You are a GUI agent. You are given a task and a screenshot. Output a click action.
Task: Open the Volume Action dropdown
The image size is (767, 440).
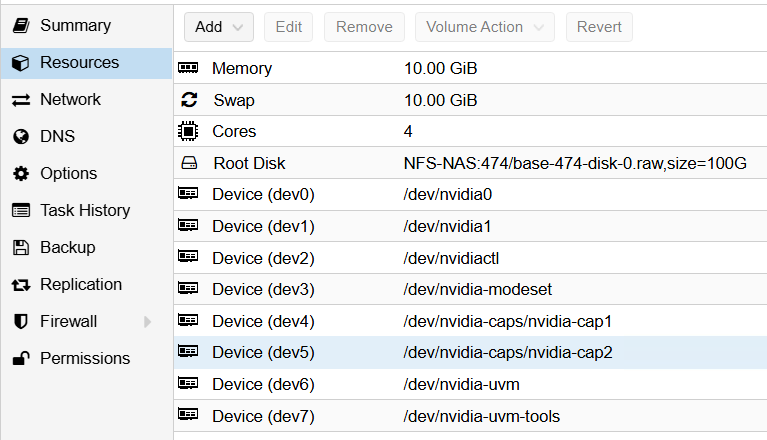(x=484, y=27)
